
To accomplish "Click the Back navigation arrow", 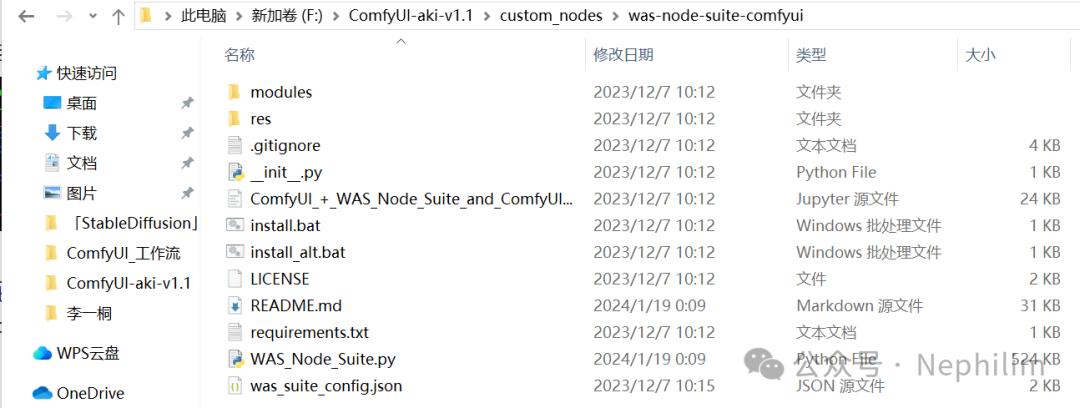I will pos(25,16).
